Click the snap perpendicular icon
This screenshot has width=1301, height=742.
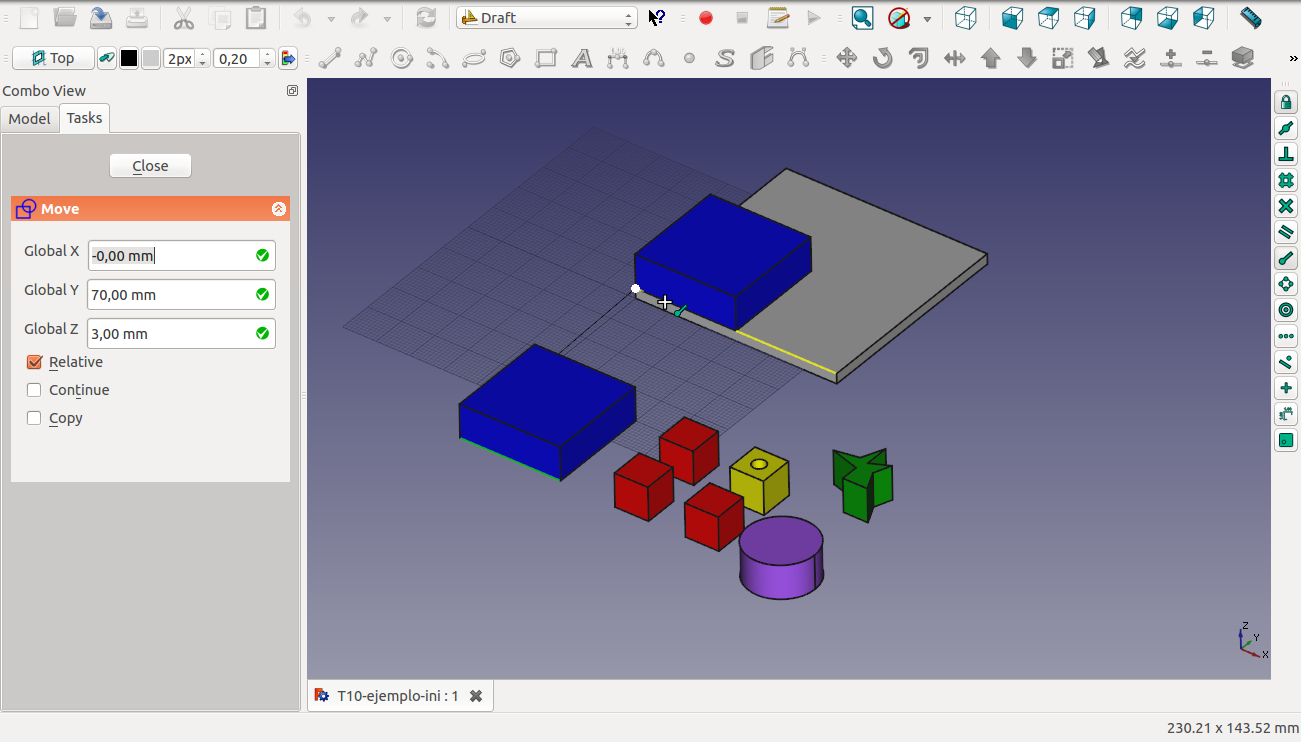click(1286, 155)
